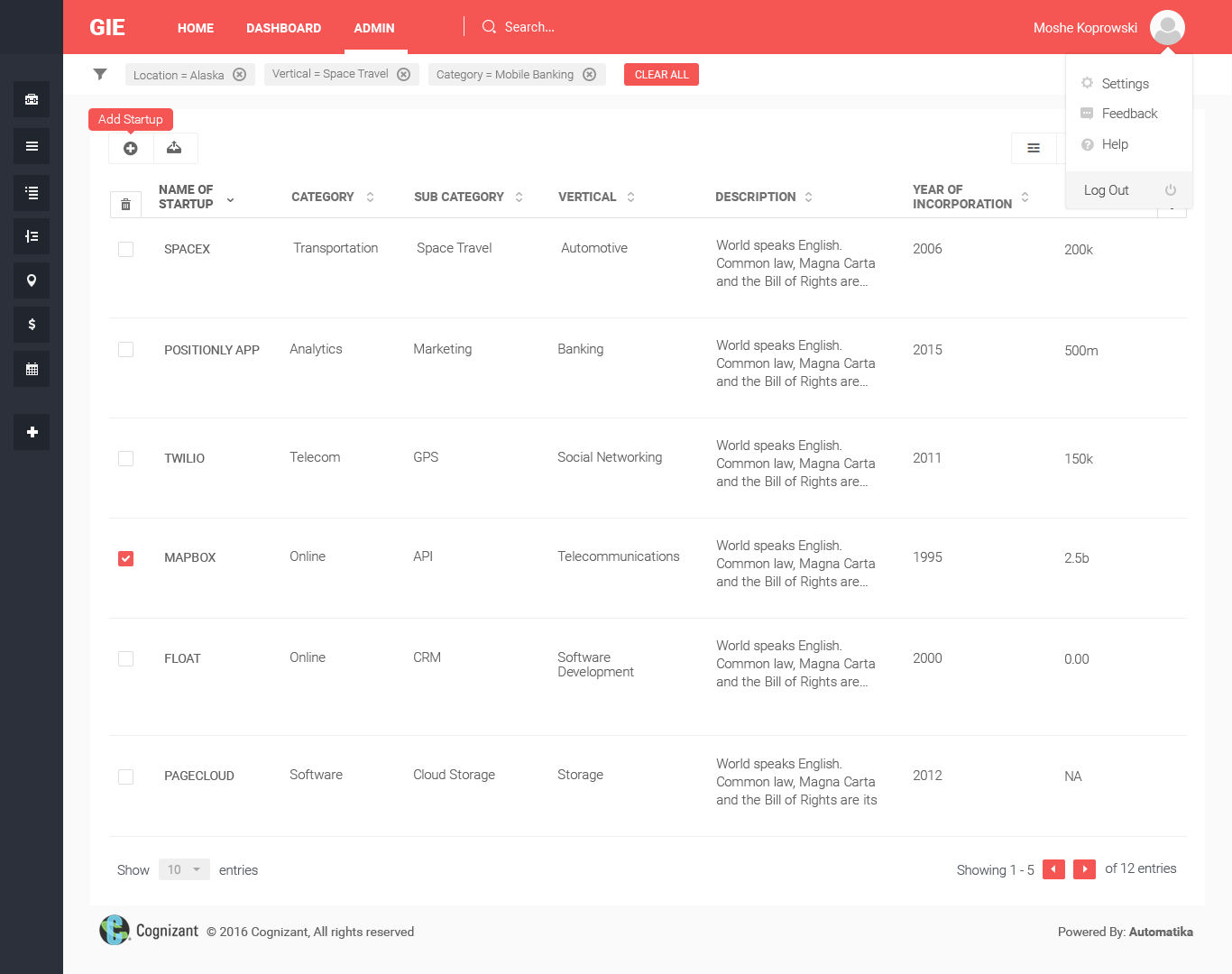This screenshot has width=1232, height=974.
Task: Open the briefcase sidebar icon
Action: click(32, 99)
